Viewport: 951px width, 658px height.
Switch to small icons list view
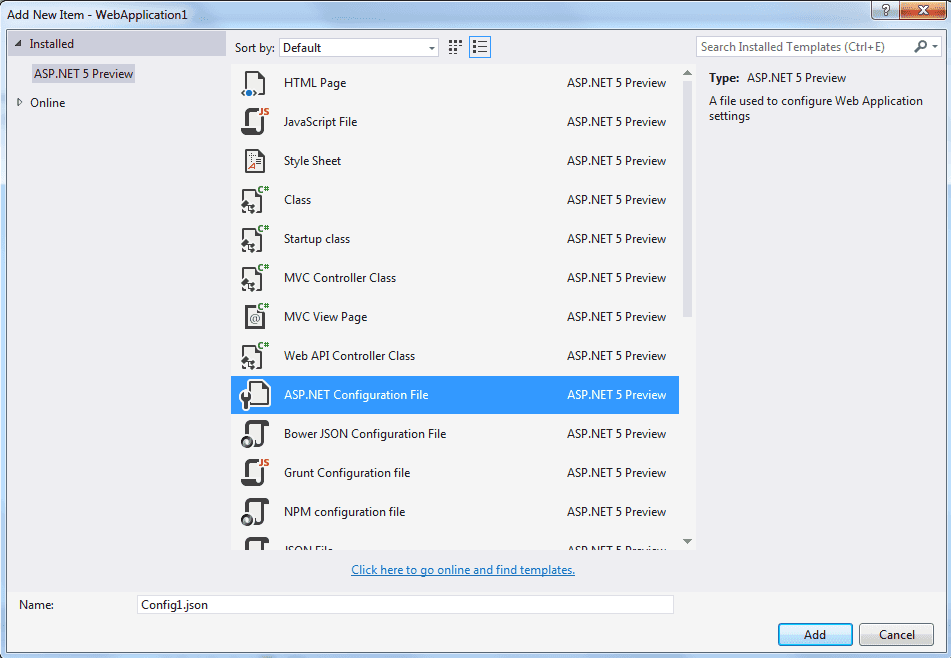[480, 47]
